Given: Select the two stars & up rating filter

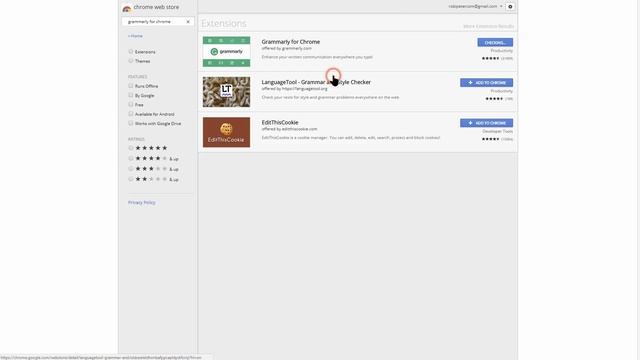Looking at the screenshot, I should (131, 179).
